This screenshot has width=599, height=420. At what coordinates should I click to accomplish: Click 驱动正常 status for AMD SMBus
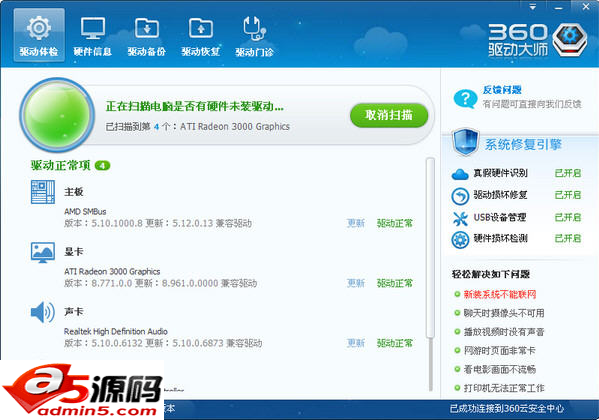[x=395, y=223]
